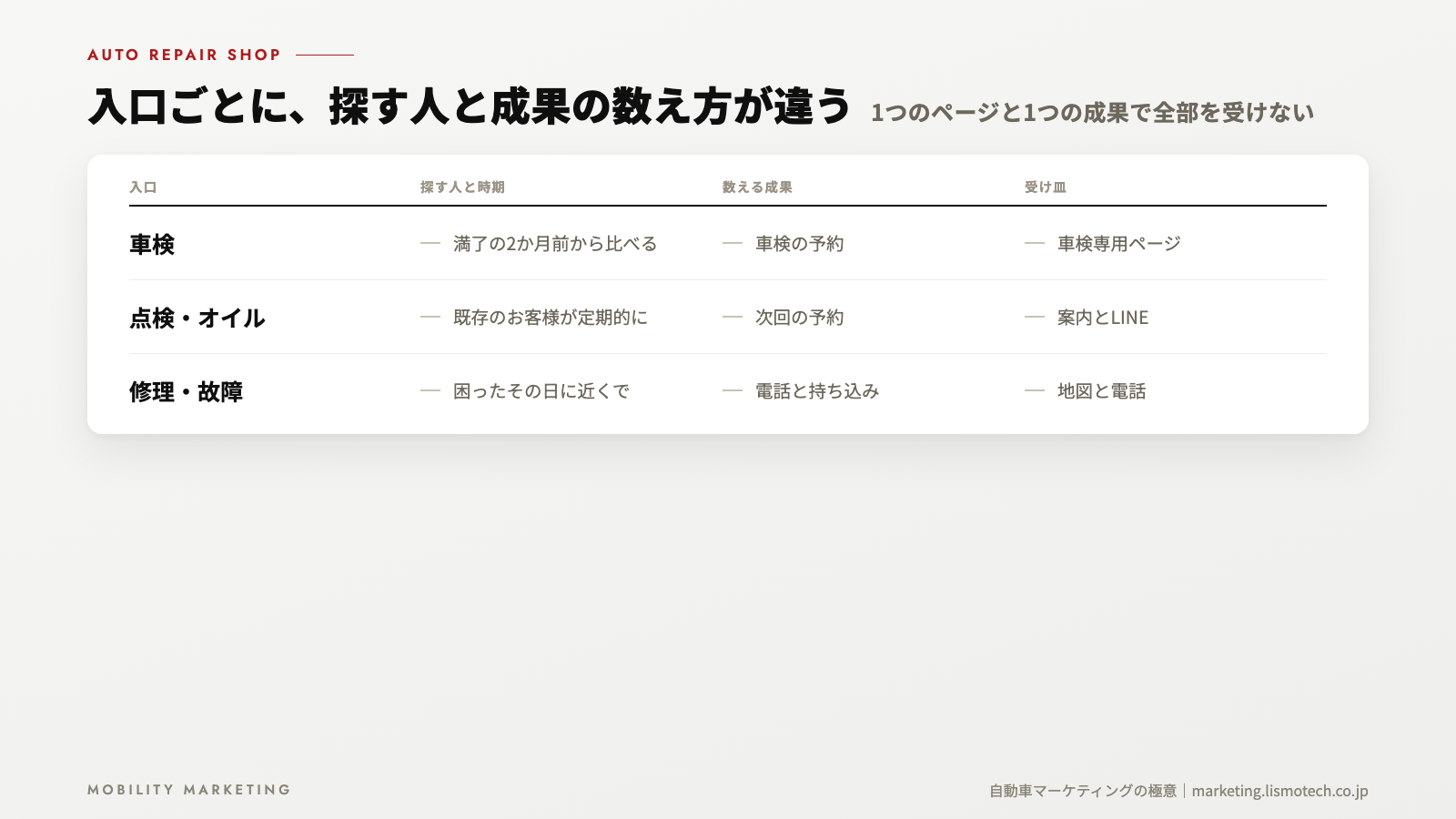Open the marketing.lismotech.co.jp footer link
The height and width of the screenshot is (819, 1456).
click(1280, 791)
